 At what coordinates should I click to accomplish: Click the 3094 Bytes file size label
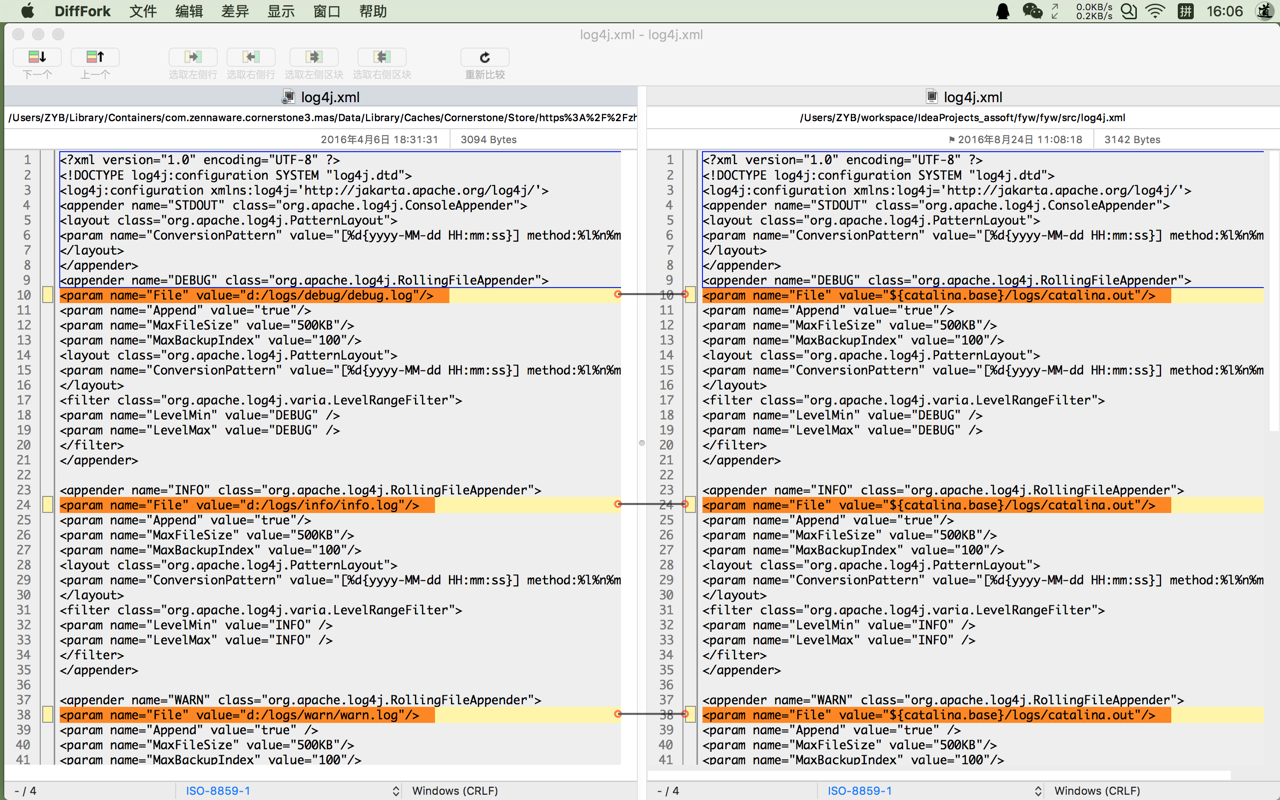pos(488,140)
